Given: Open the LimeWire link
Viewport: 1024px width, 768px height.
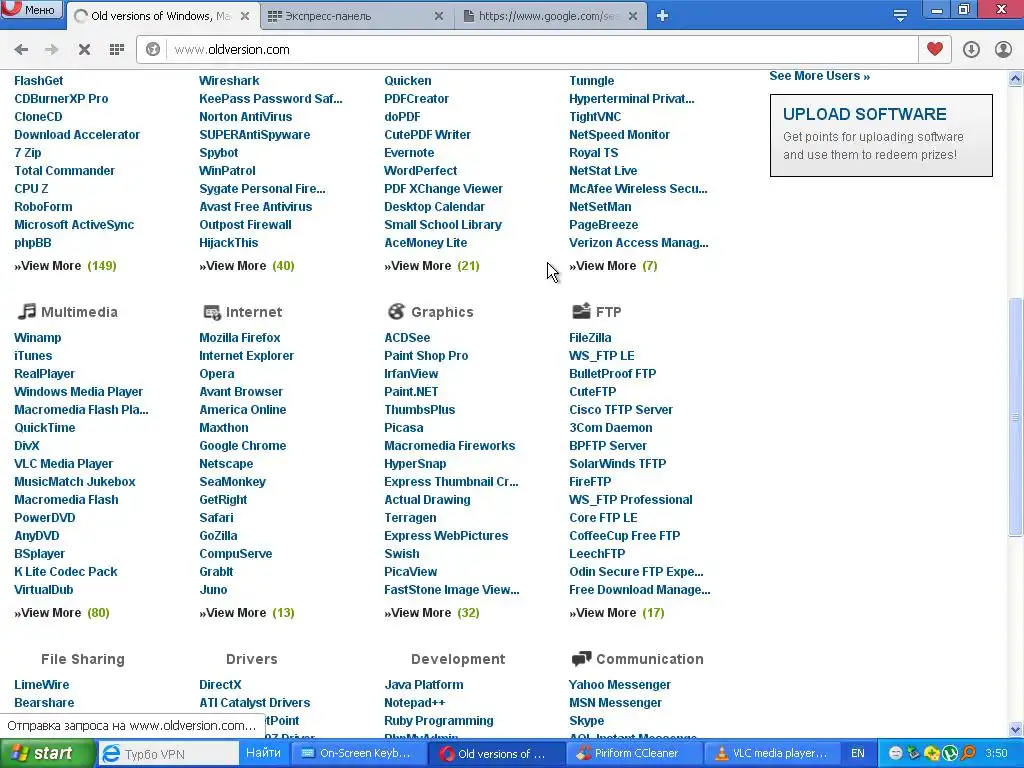Looking at the screenshot, I should click(41, 684).
